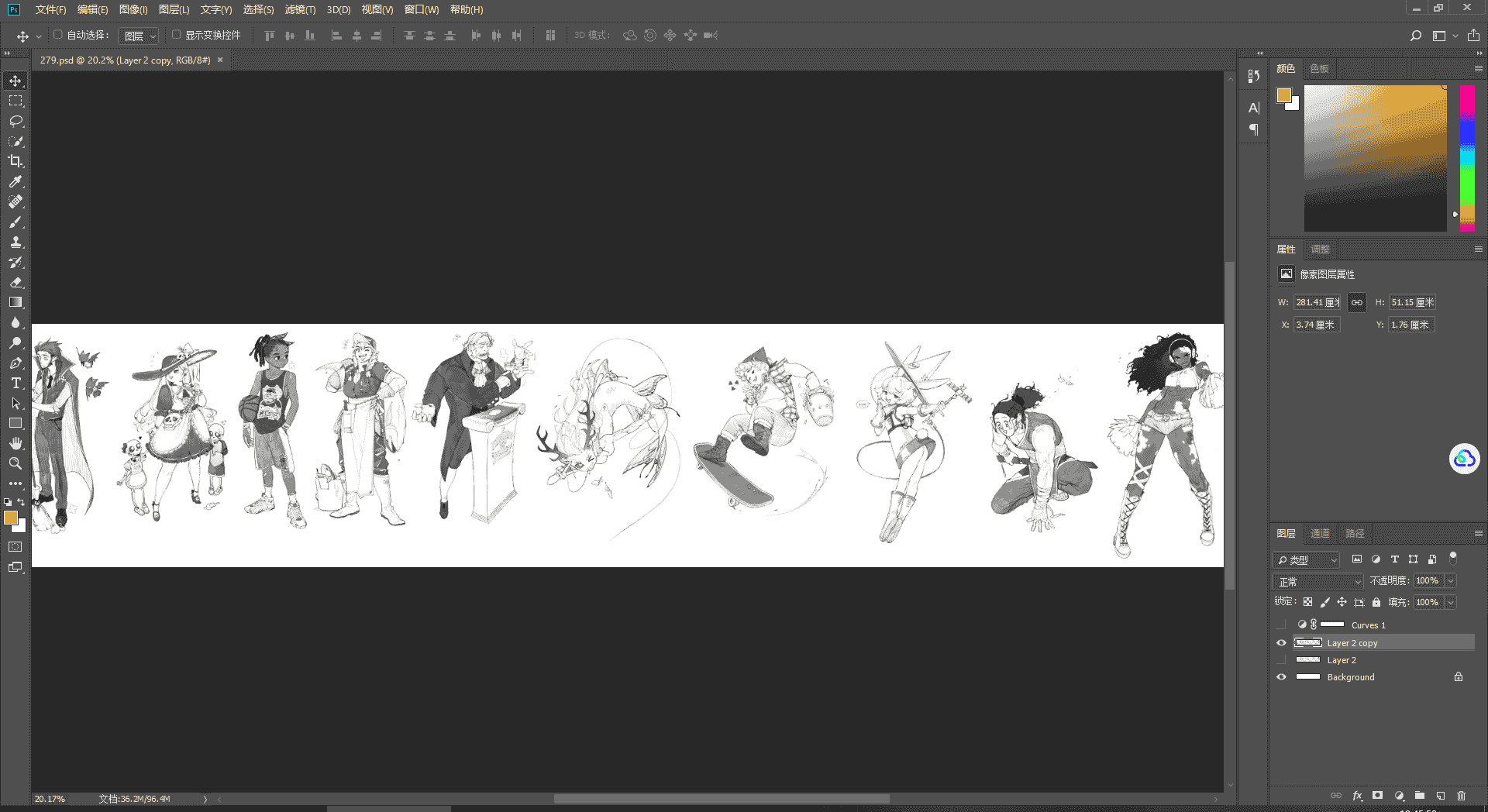Select the Curves 1 layer name
Image resolution: width=1488 pixels, height=812 pixels.
(x=1369, y=625)
